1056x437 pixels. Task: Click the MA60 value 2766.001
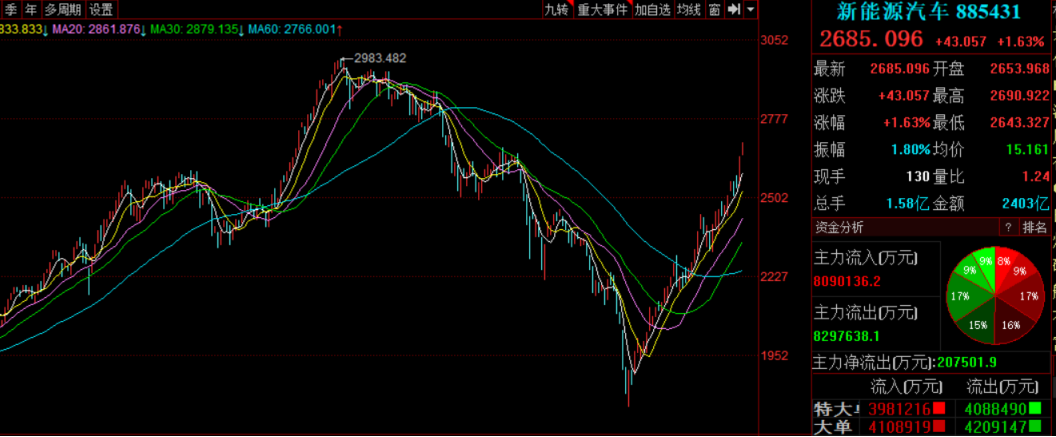click(x=310, y=29)
